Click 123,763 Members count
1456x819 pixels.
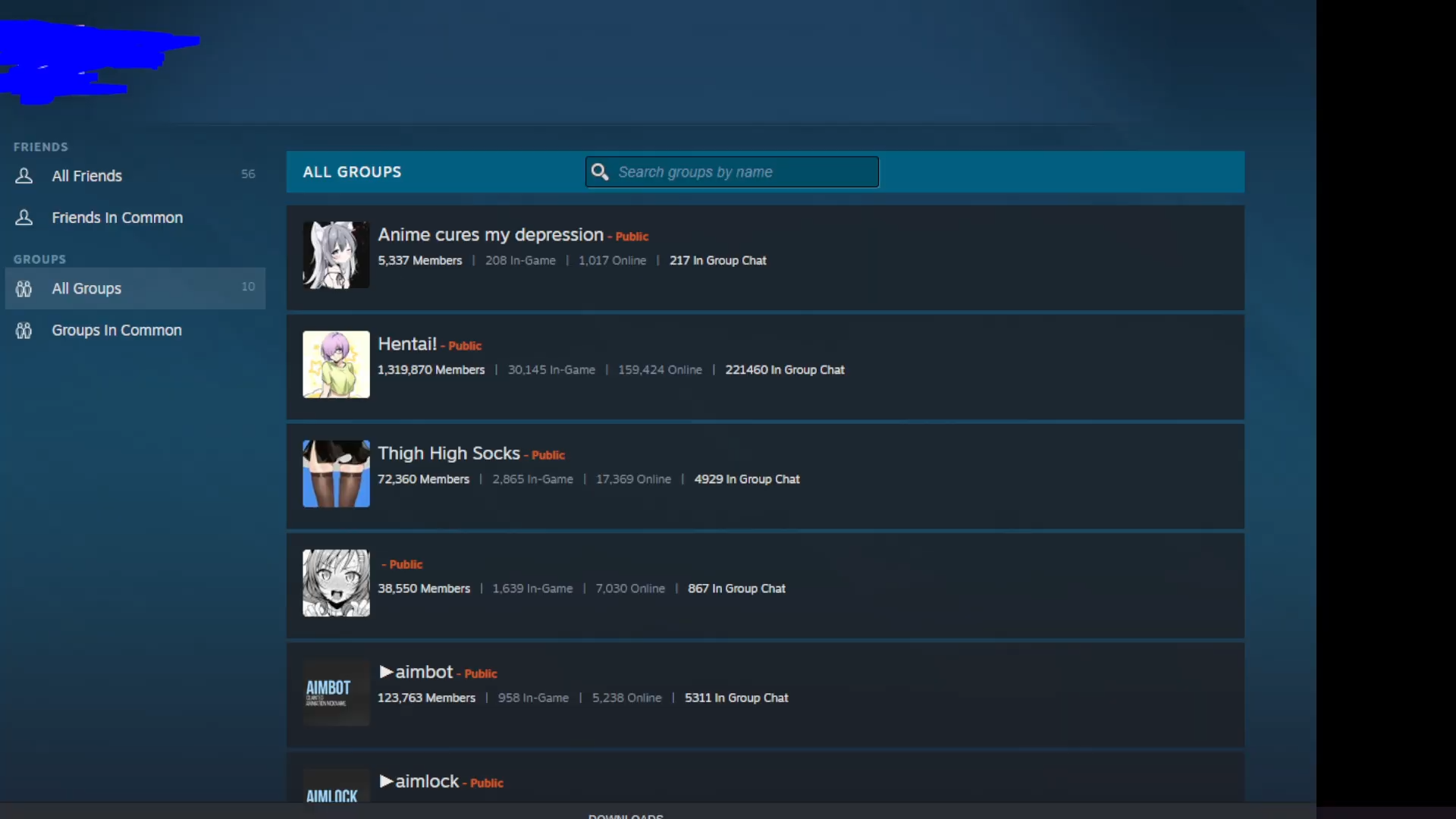coord(427,698)
